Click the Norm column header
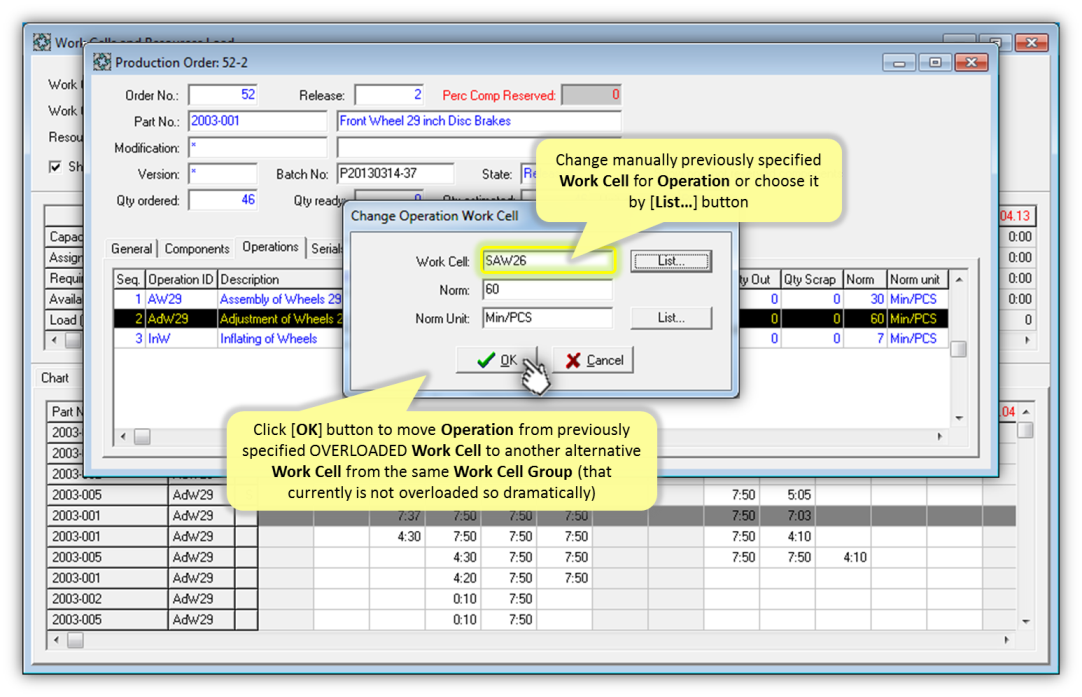Screen dimensions: 1082x697 865,279
